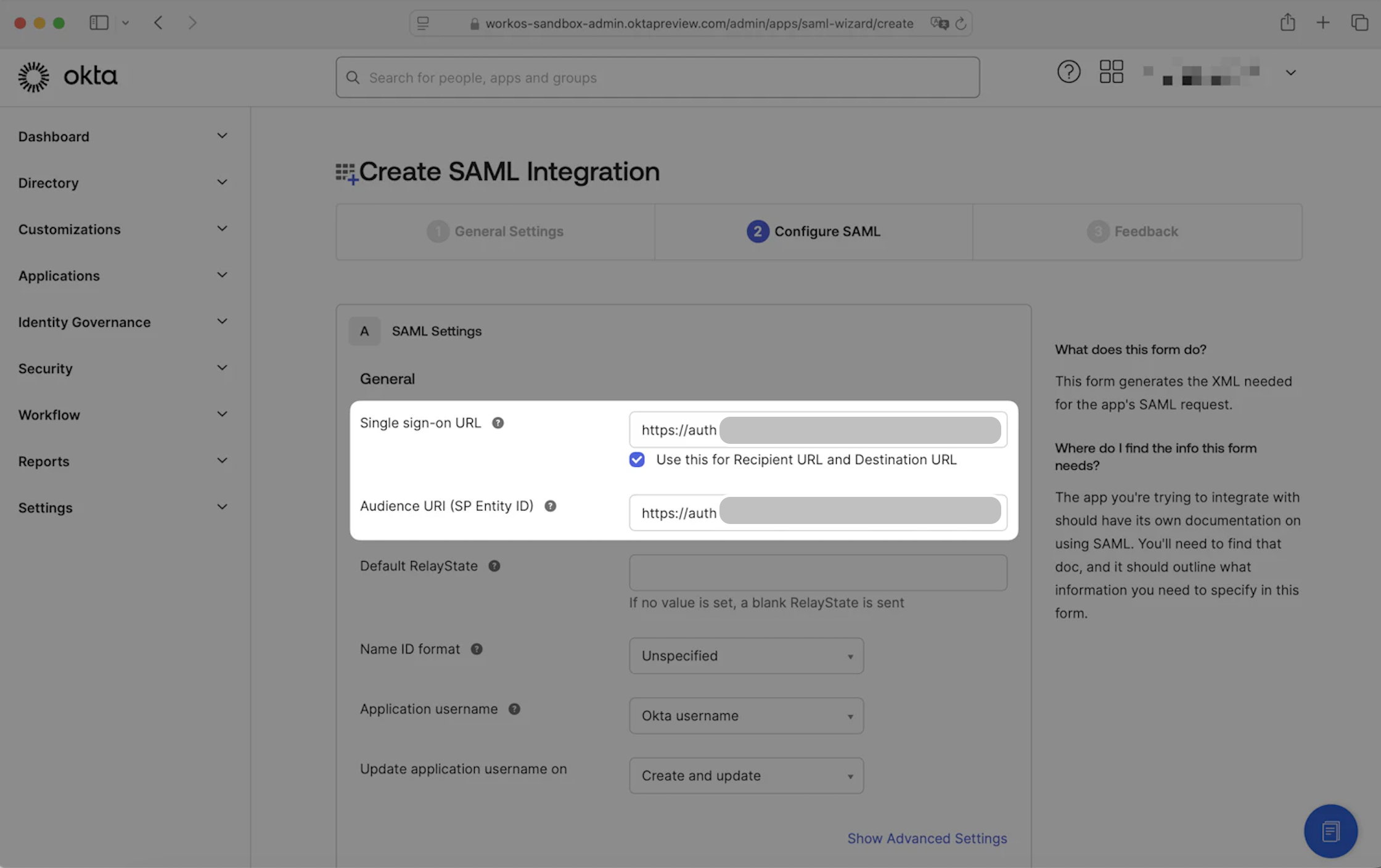Select the Configure SAML step tab

point(813,232)
